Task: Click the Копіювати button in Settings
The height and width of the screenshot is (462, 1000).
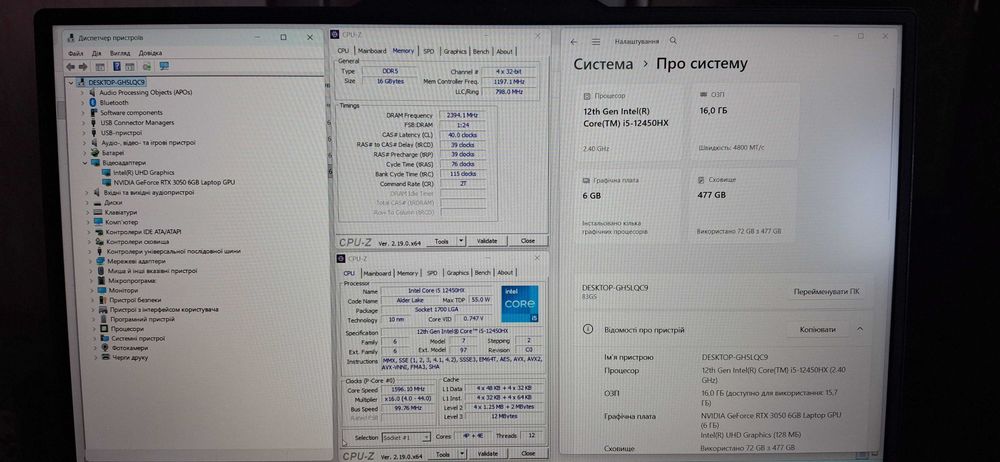Action: (817, 330)
